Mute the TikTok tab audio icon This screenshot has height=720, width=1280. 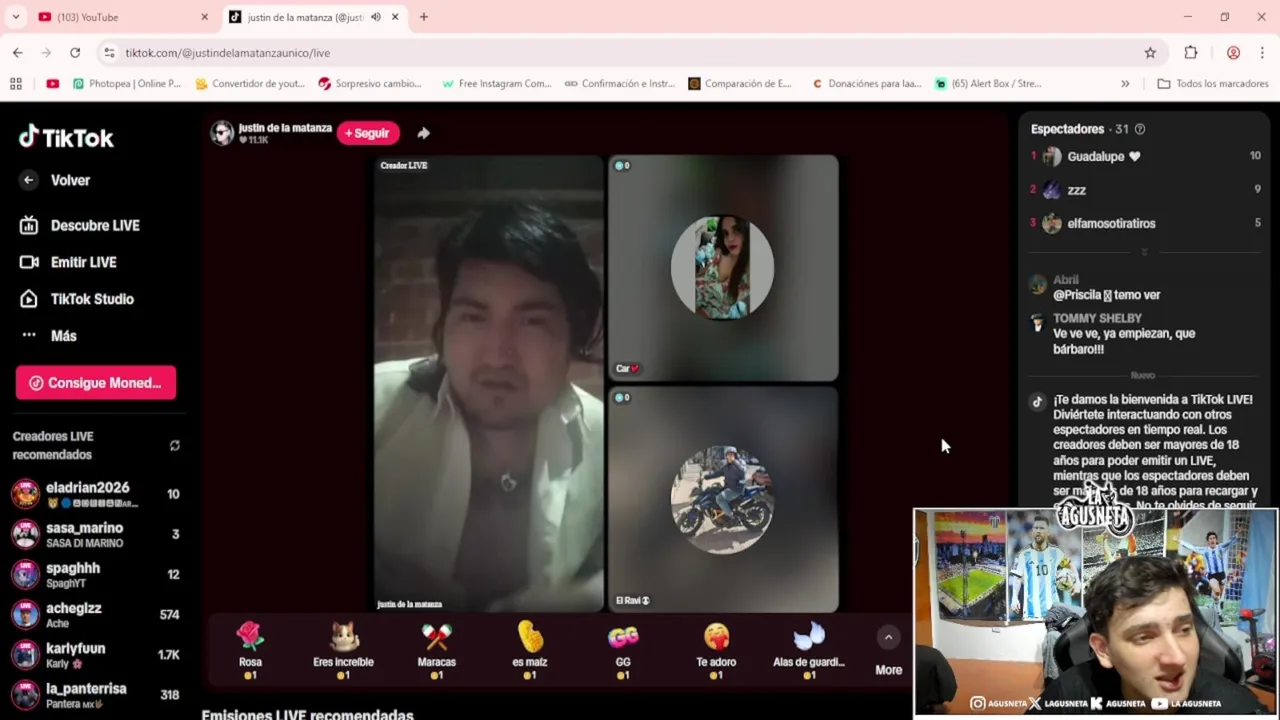click(x=376, y=17)
